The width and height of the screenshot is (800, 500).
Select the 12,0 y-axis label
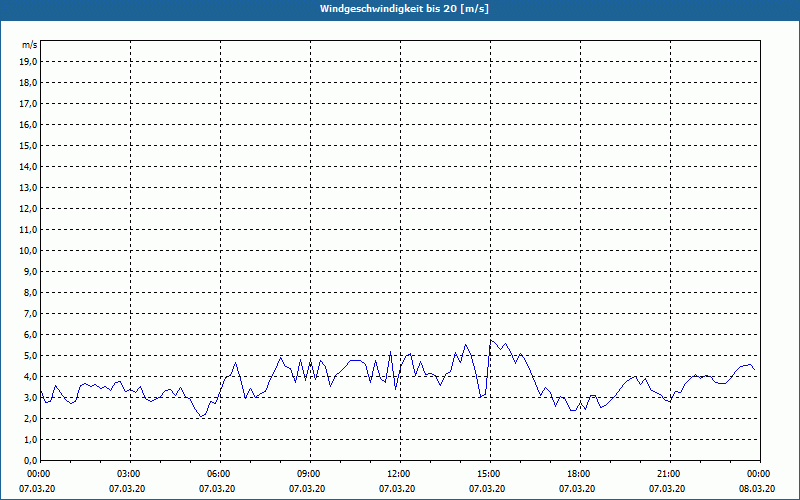(29, 209)
